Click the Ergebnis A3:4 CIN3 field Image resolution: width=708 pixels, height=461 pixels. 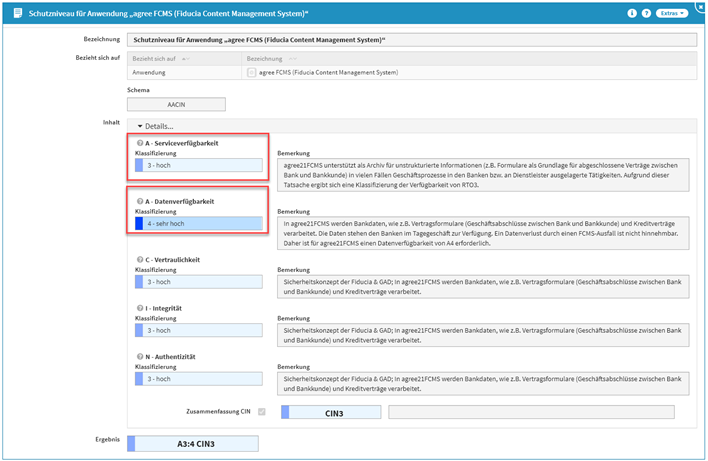(x=193, y=444)
